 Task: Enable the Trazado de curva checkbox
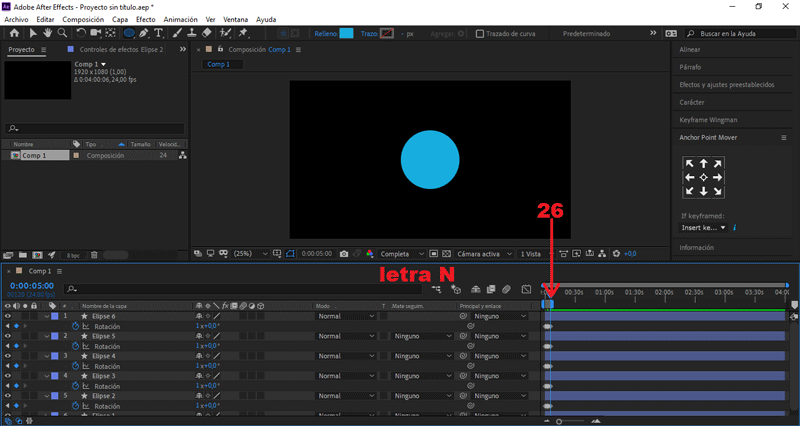(x=480, y=33)
